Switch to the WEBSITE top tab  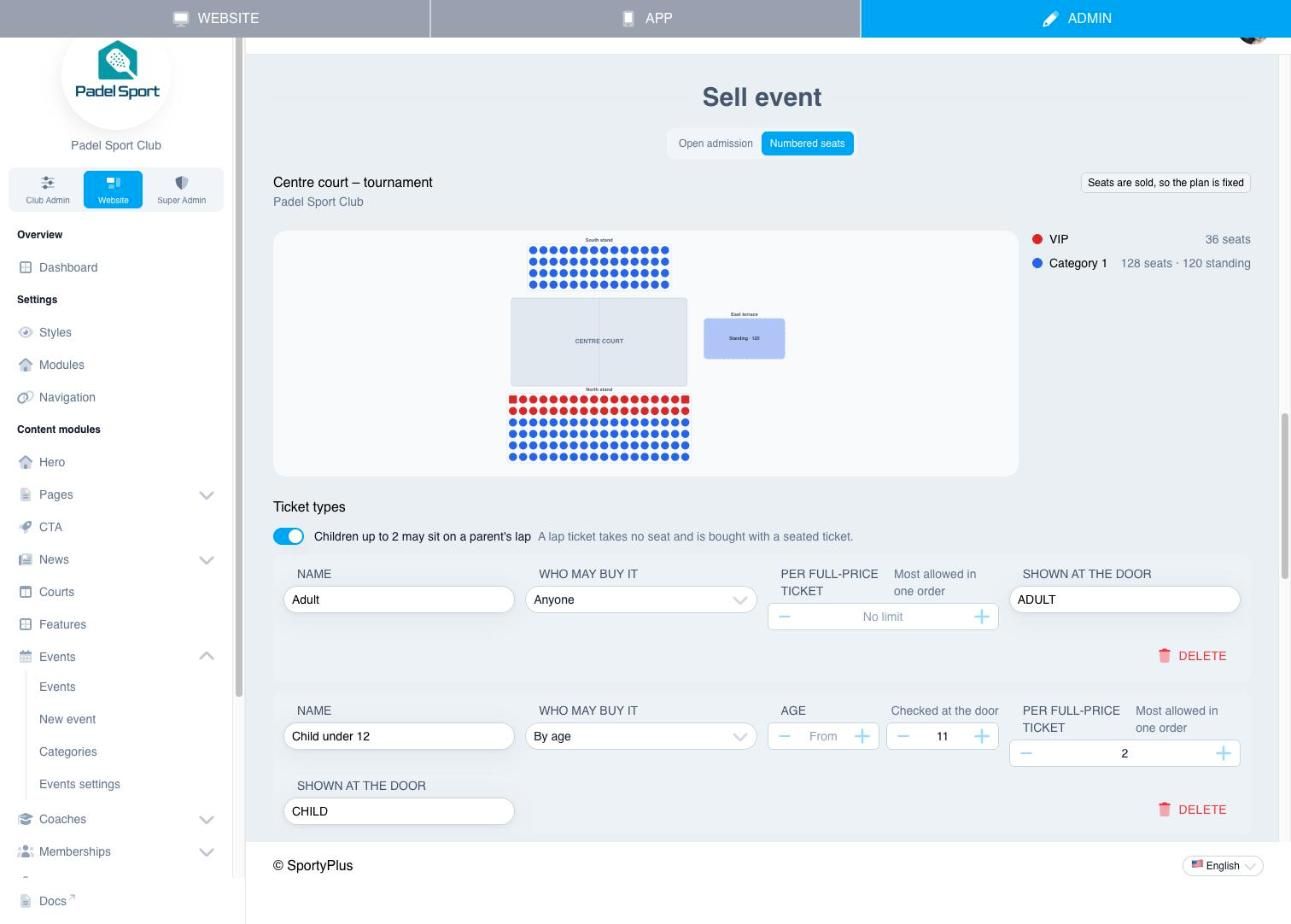click(x=215, y=18)
